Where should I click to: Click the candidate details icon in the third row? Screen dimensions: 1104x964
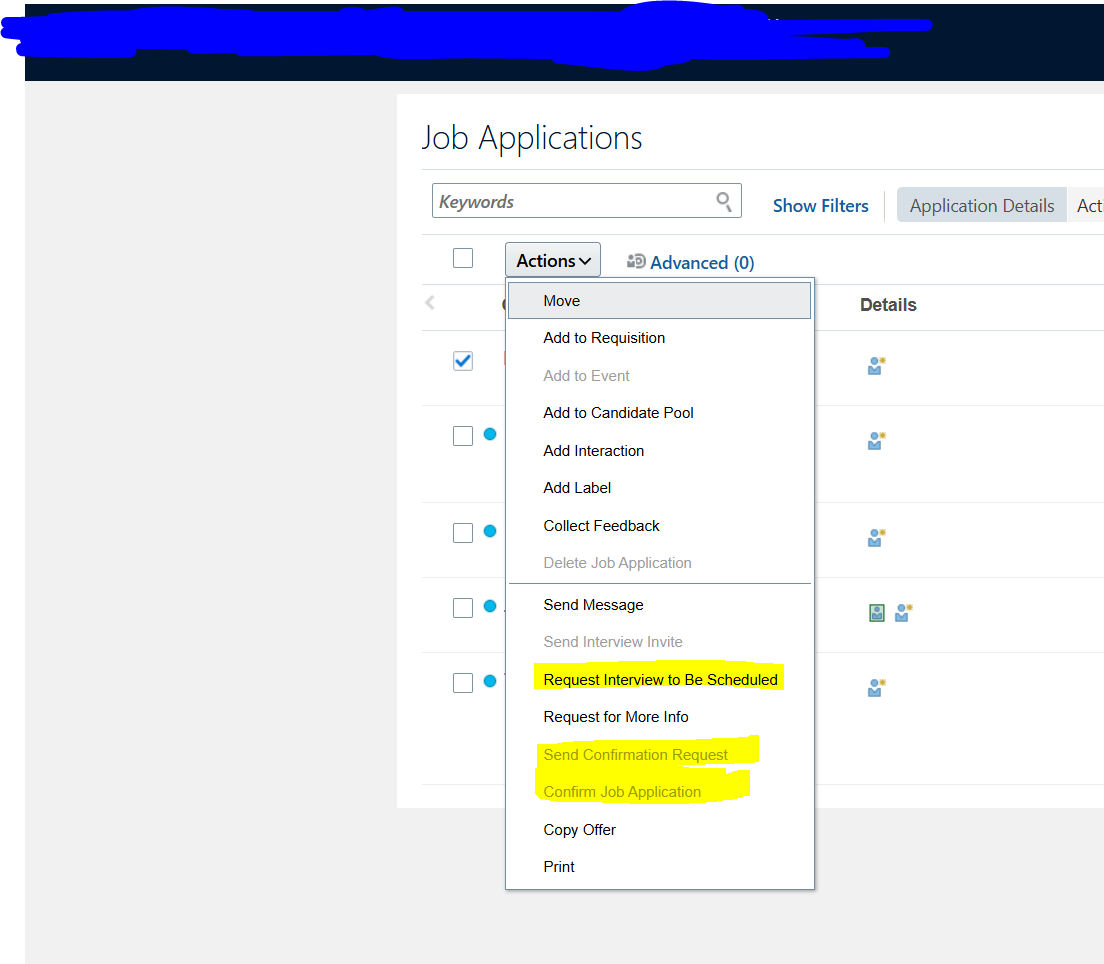coord(875,537)
